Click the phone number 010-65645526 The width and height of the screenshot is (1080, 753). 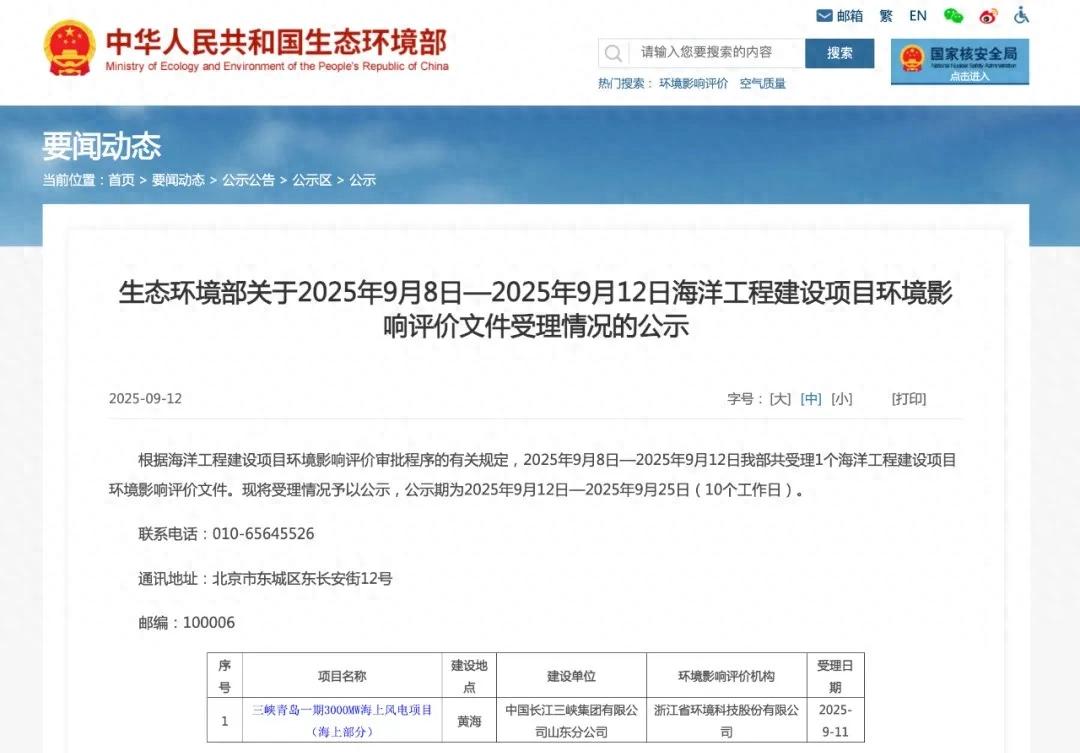coord(263,534)
